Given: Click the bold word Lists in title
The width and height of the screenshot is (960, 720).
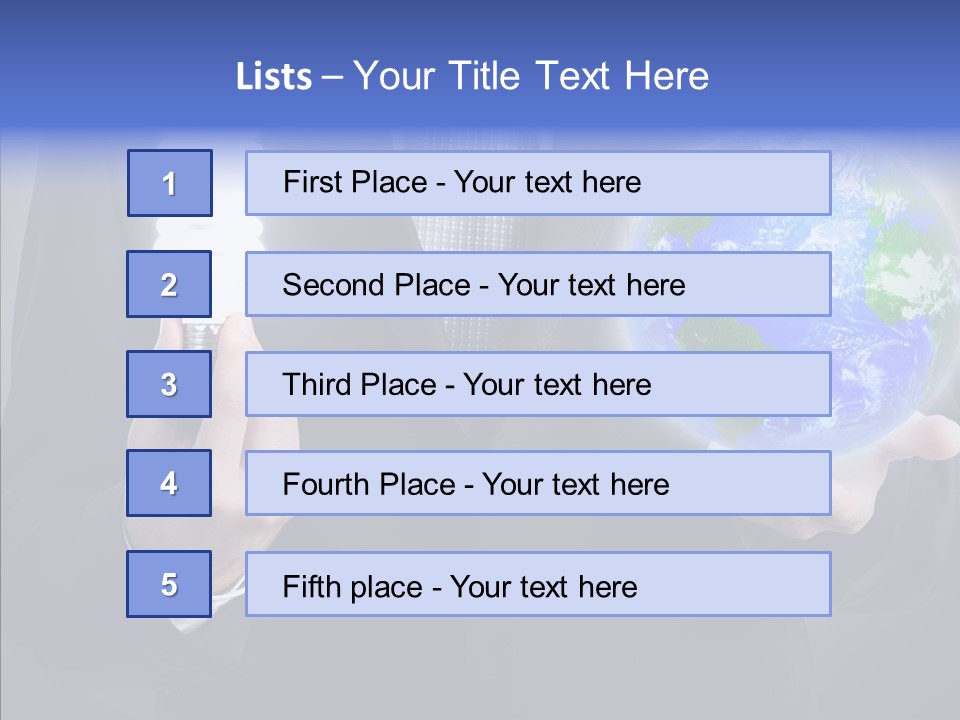Looking at the screenshot, I should [274, 77].
